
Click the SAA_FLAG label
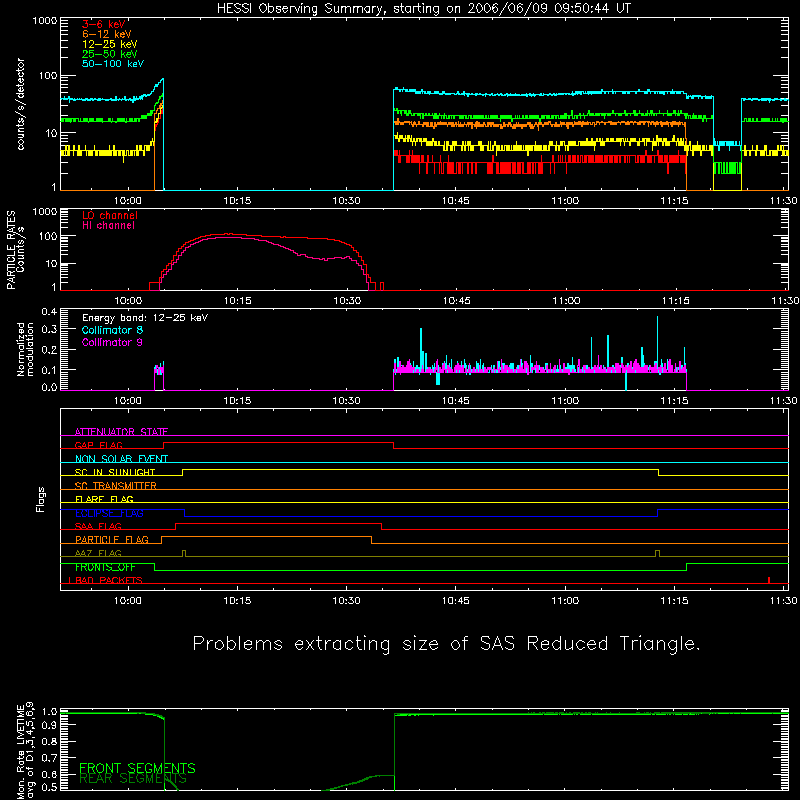[98, 526]
